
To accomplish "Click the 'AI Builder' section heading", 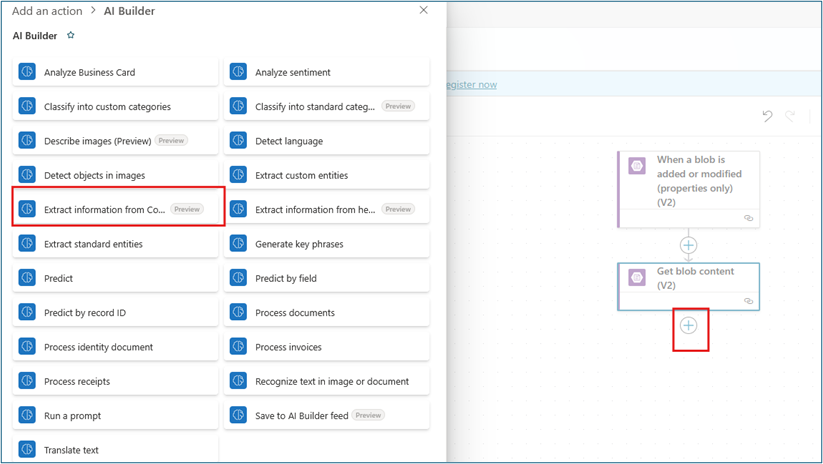I will 35,36.
